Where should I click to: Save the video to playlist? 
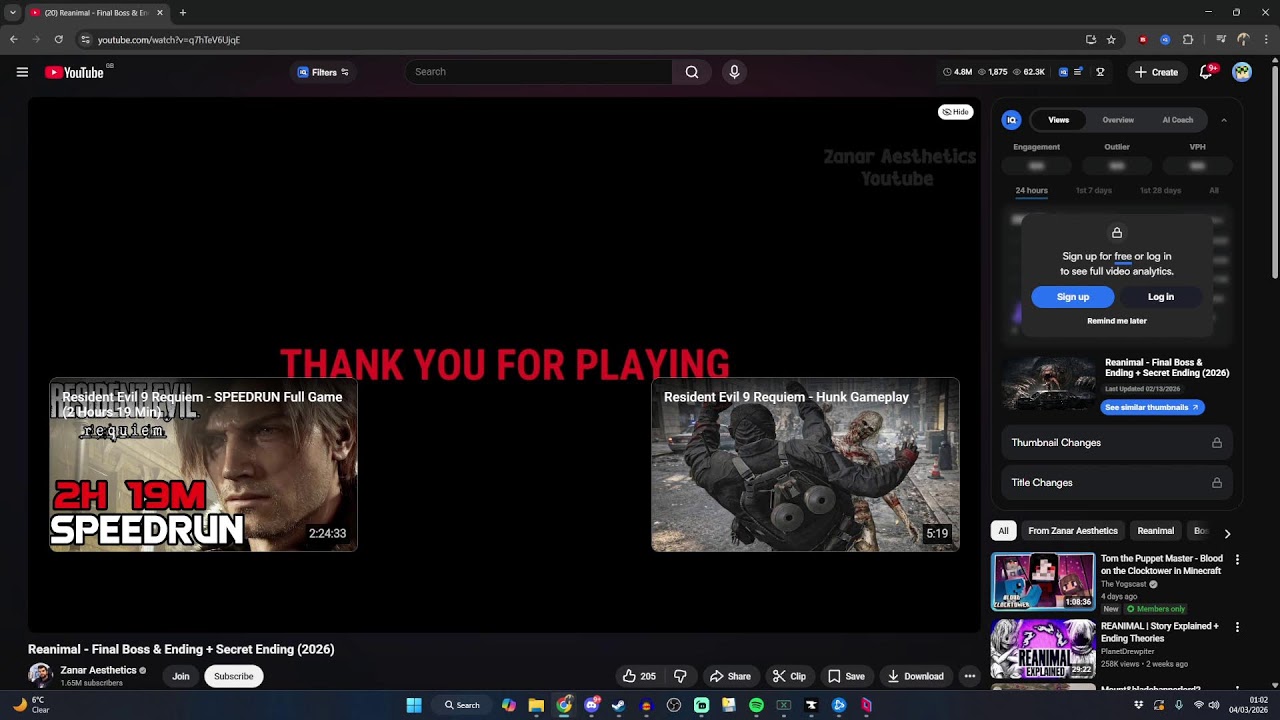click(846, 676)
